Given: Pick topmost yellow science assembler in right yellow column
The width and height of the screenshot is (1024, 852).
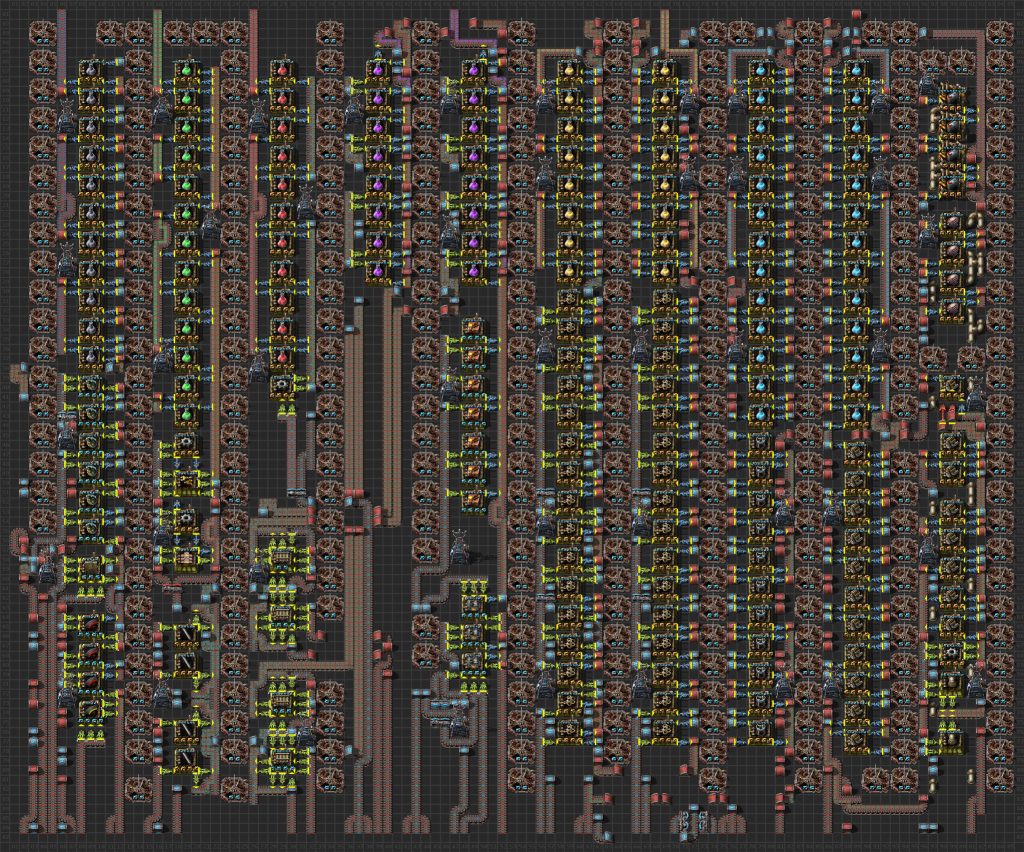Looking at the screenshot, I should click(x=664, y=70).
